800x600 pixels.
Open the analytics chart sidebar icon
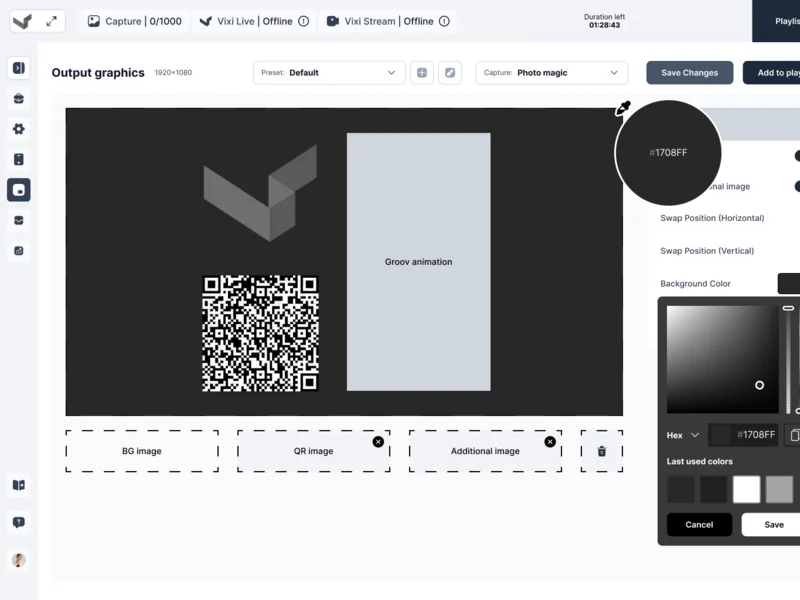pos(19,251)
